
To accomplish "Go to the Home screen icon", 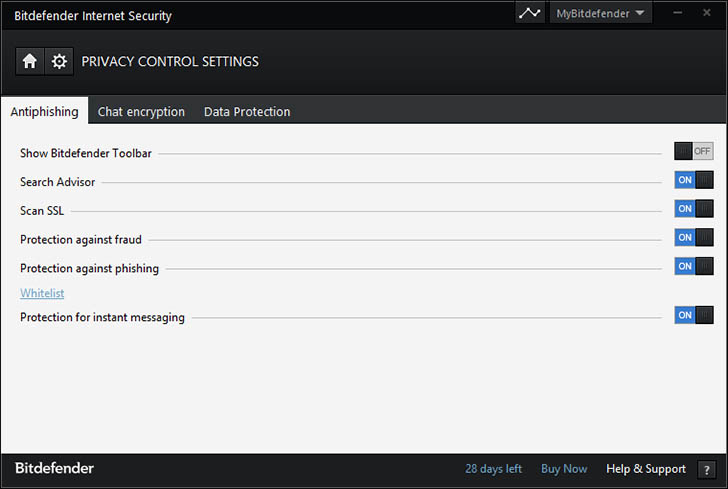I will [30, 61].
